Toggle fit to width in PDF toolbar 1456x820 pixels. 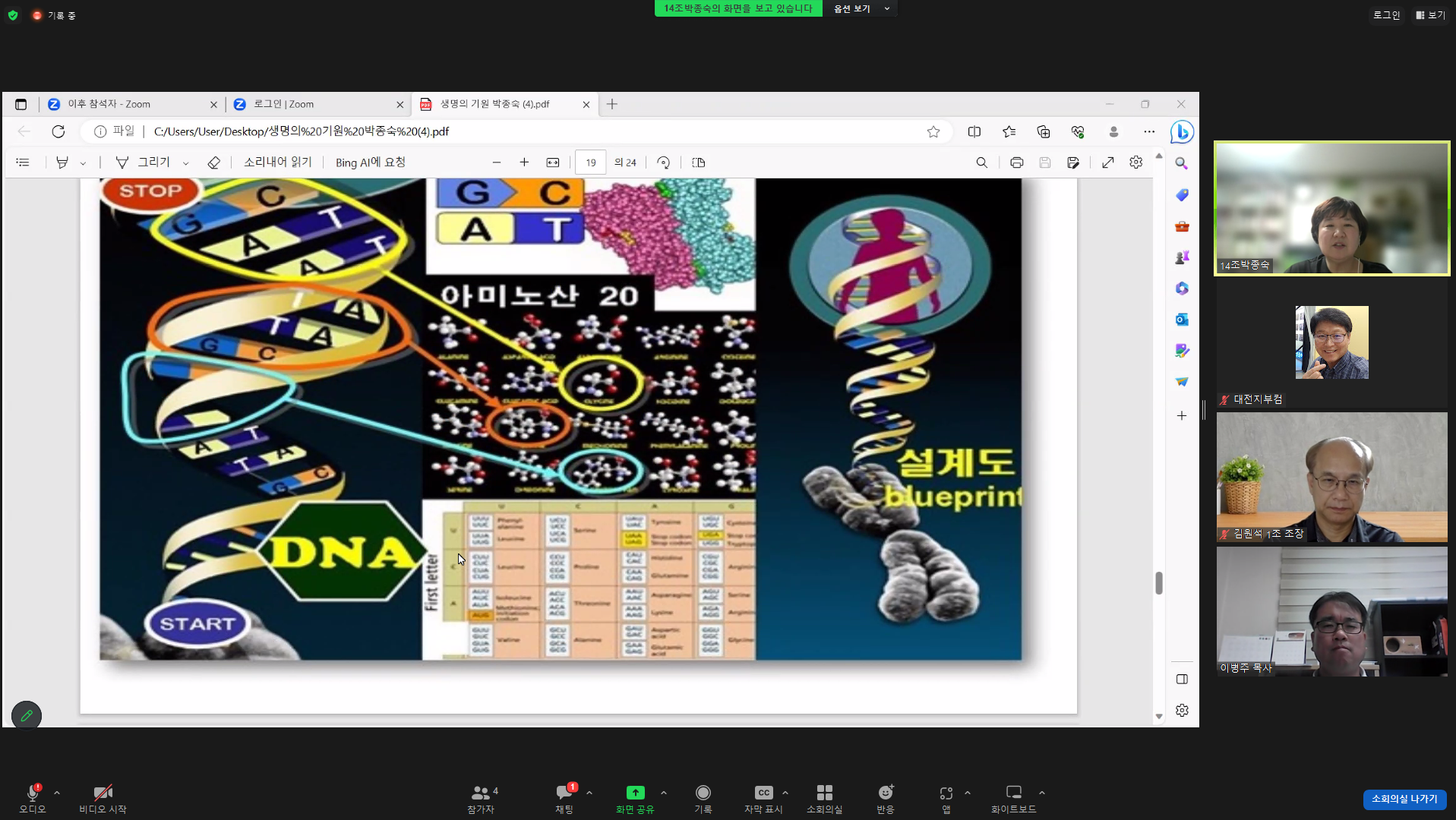coord(553,162)
